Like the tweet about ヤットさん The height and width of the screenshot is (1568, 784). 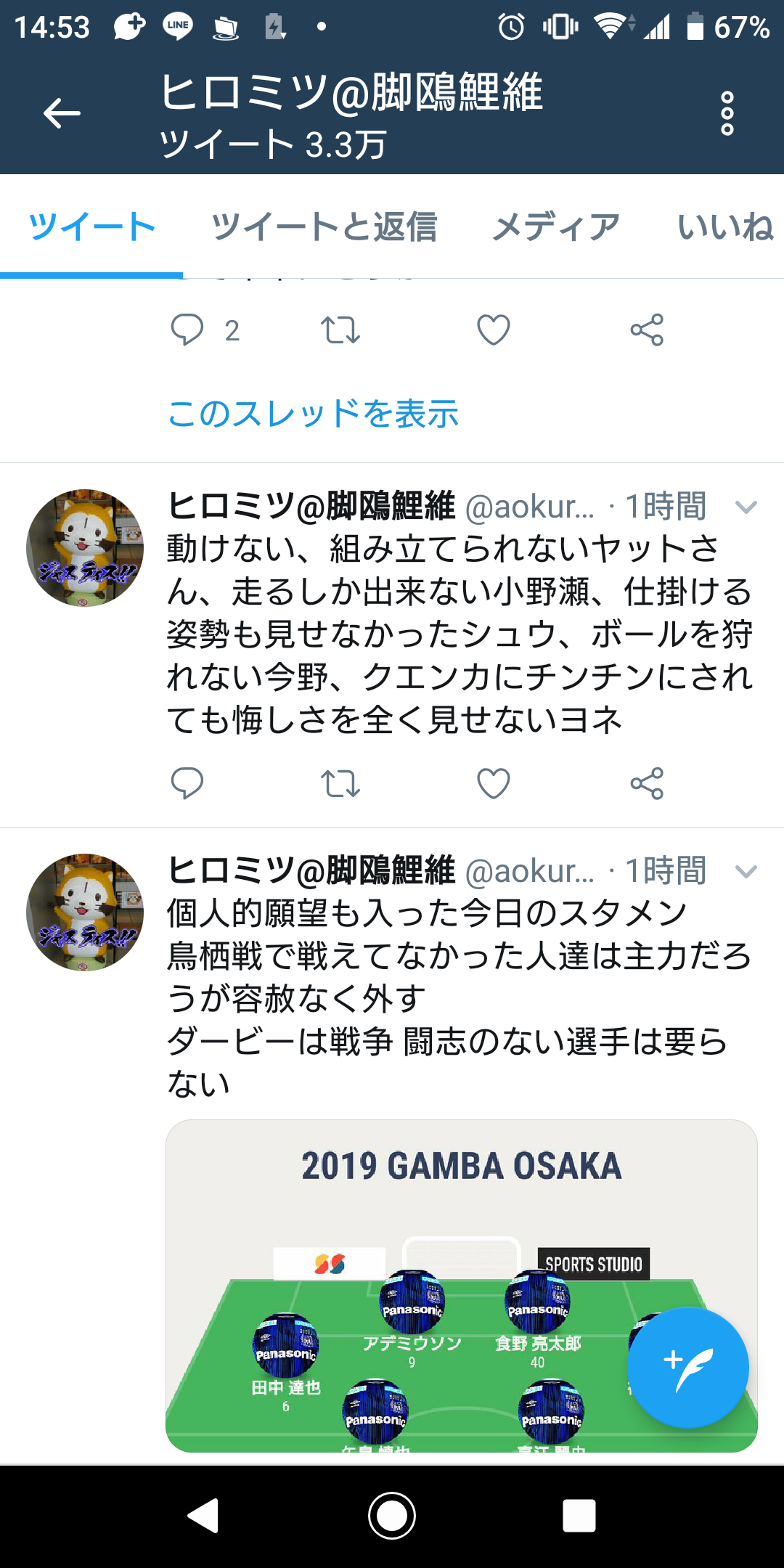click(494, 783)
